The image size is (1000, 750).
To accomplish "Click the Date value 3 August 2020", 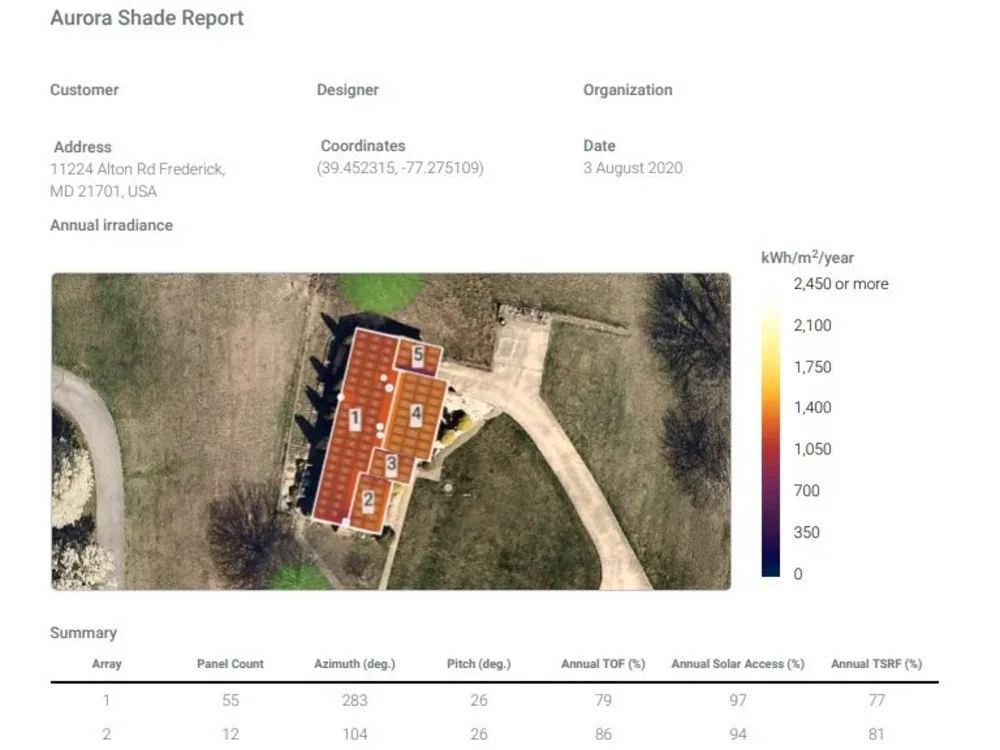I will pos(632,168).
